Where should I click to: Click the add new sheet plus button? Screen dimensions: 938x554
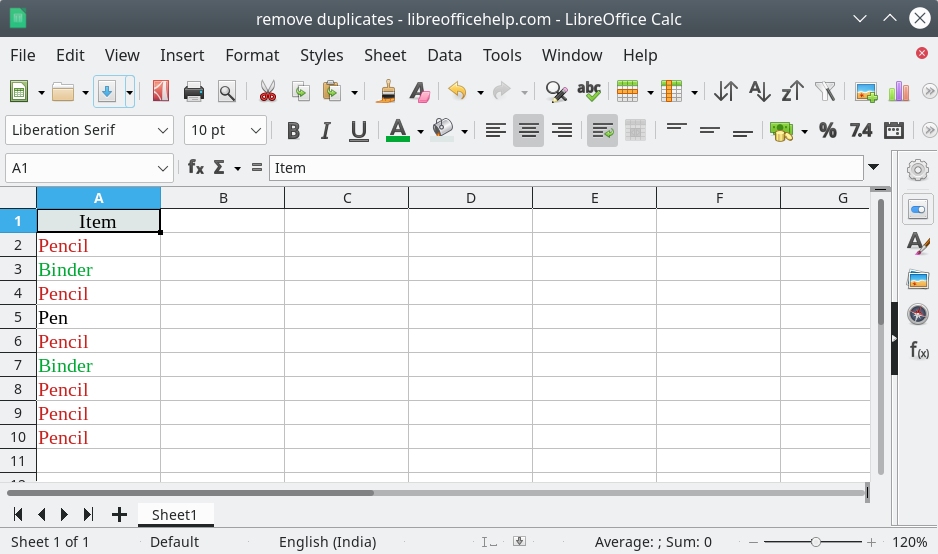coord(119,515)
